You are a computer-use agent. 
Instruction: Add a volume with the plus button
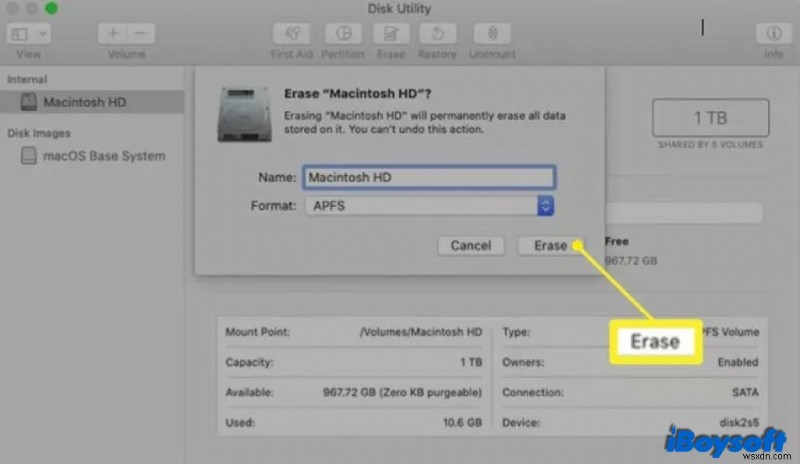113,34
